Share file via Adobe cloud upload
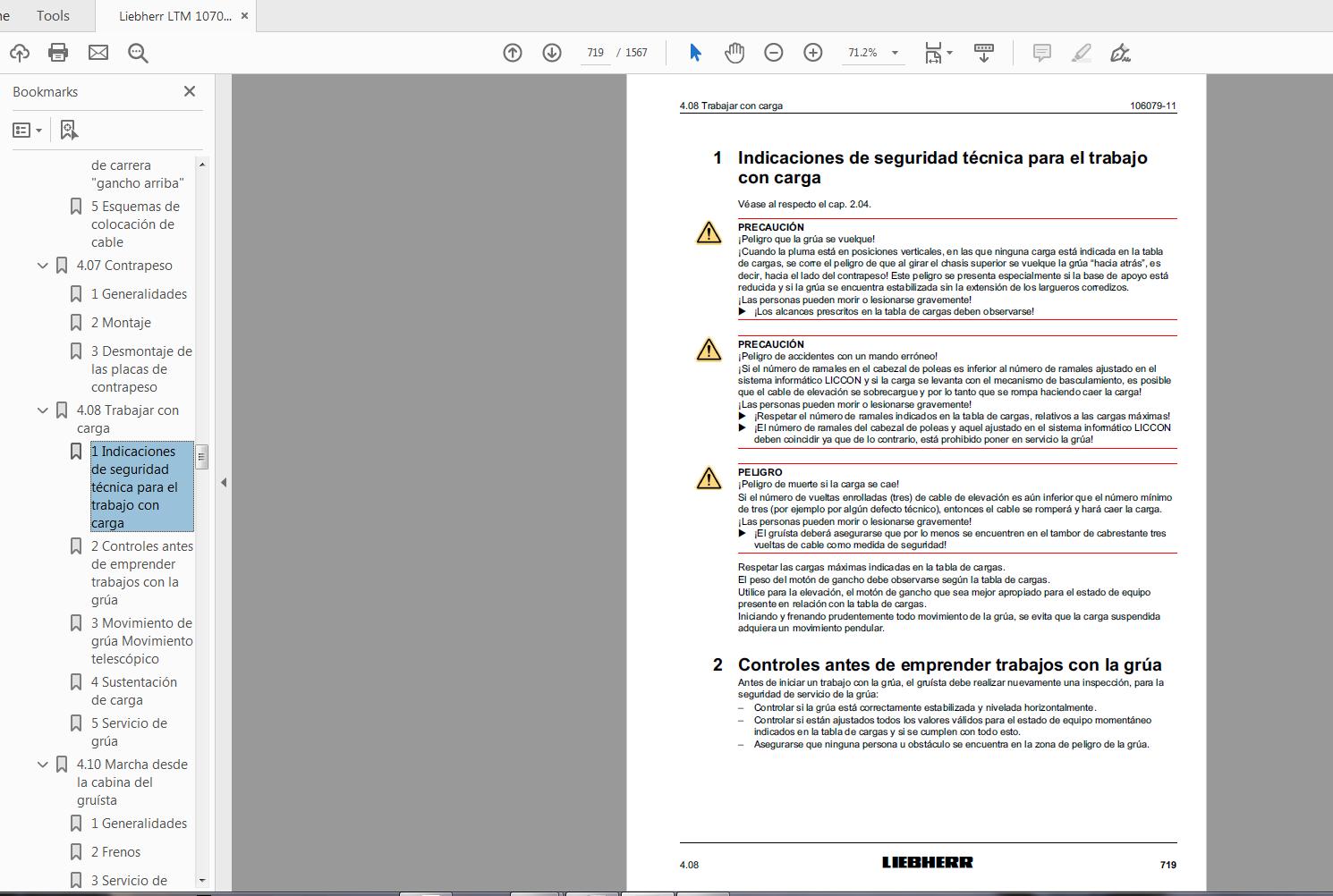This screenshot has height=896, width=1333. (20, 53)
